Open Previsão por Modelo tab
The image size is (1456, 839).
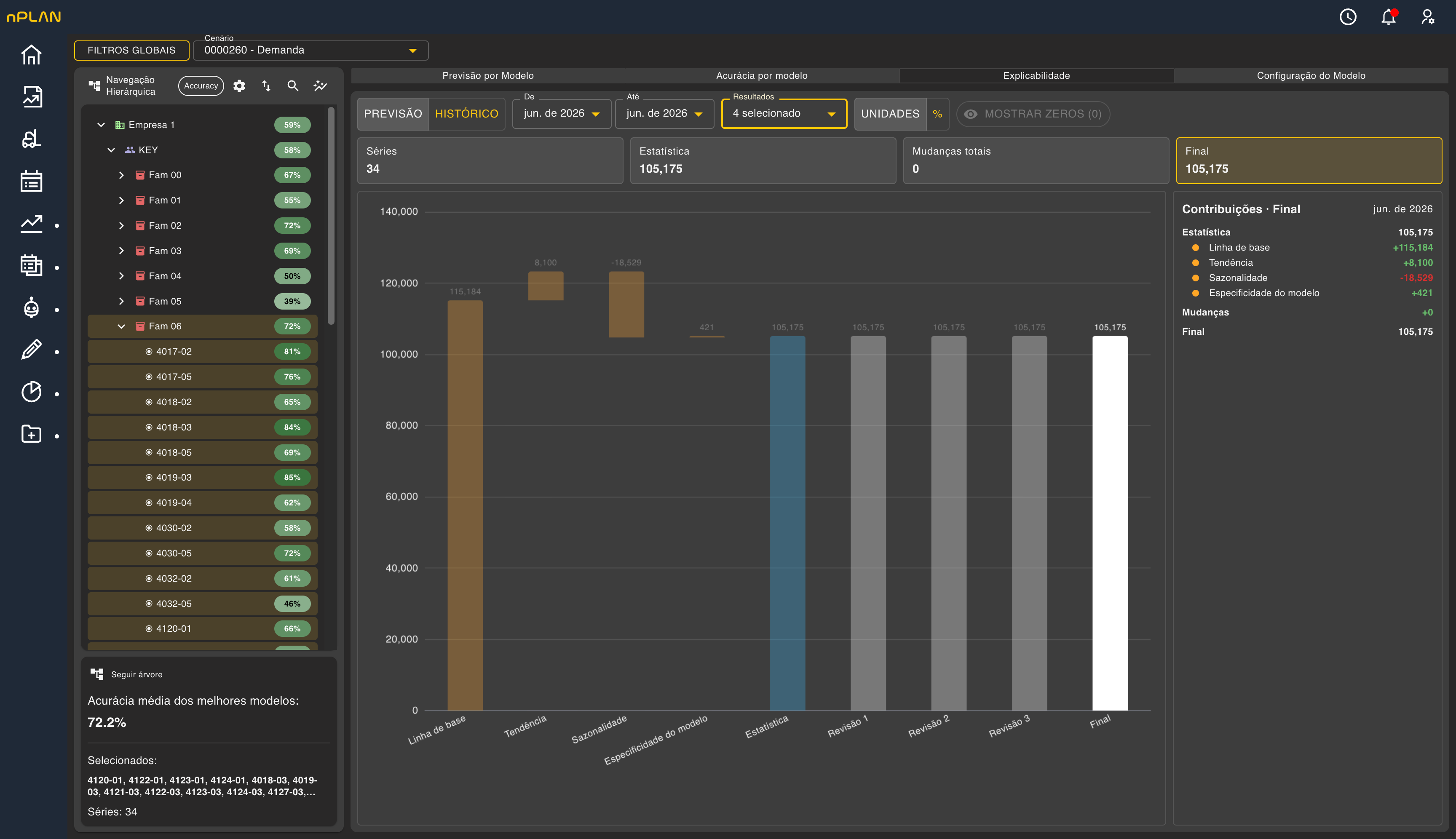click(487, 75)
